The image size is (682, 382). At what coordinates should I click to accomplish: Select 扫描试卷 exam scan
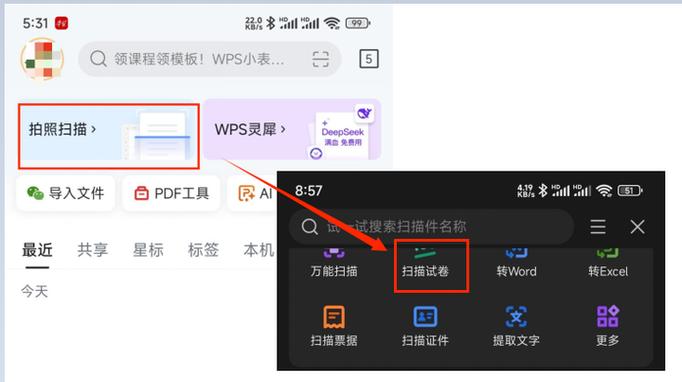pos(425,264)
